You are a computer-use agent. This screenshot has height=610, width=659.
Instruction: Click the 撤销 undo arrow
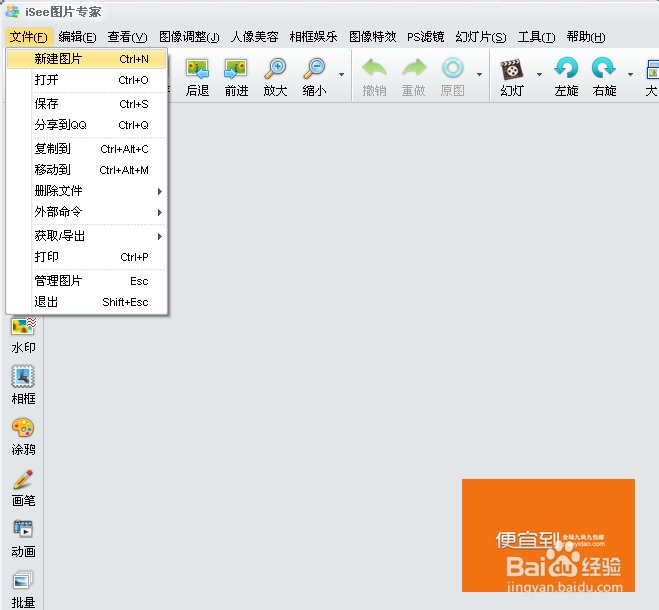point(374,68)
